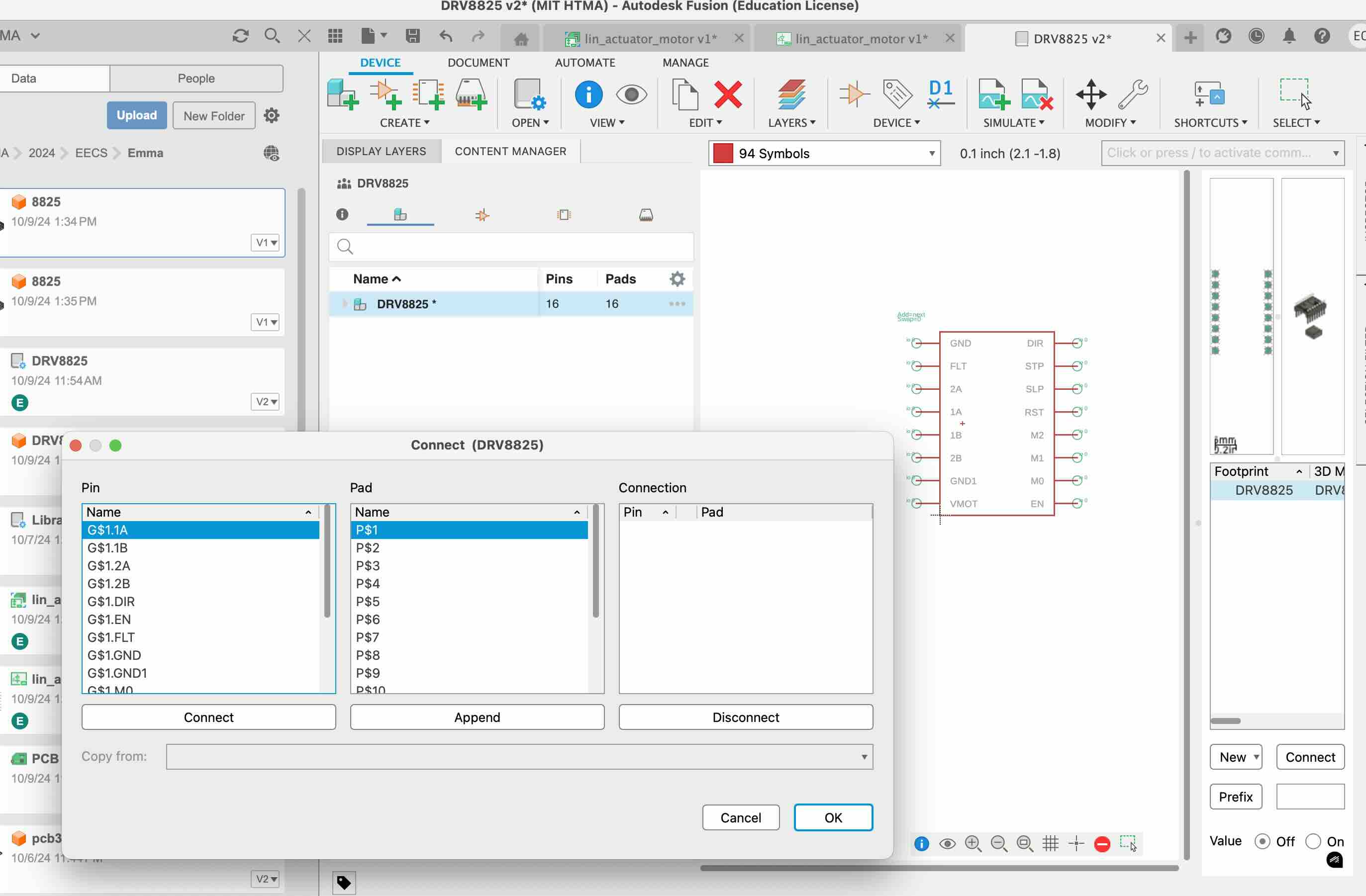Click the D1 prefix icon in DEVICE group
The width and height of the screenshot is (1366, 896).
tap(941, 94)
